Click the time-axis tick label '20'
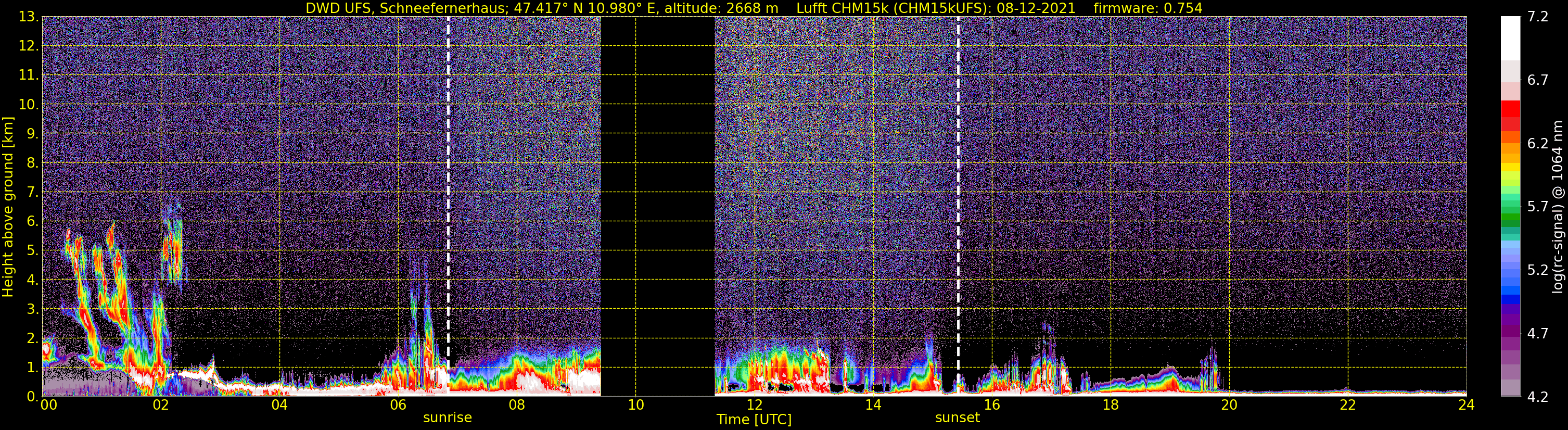This screenshot has width=1568, height=430. click(1229, 405)
